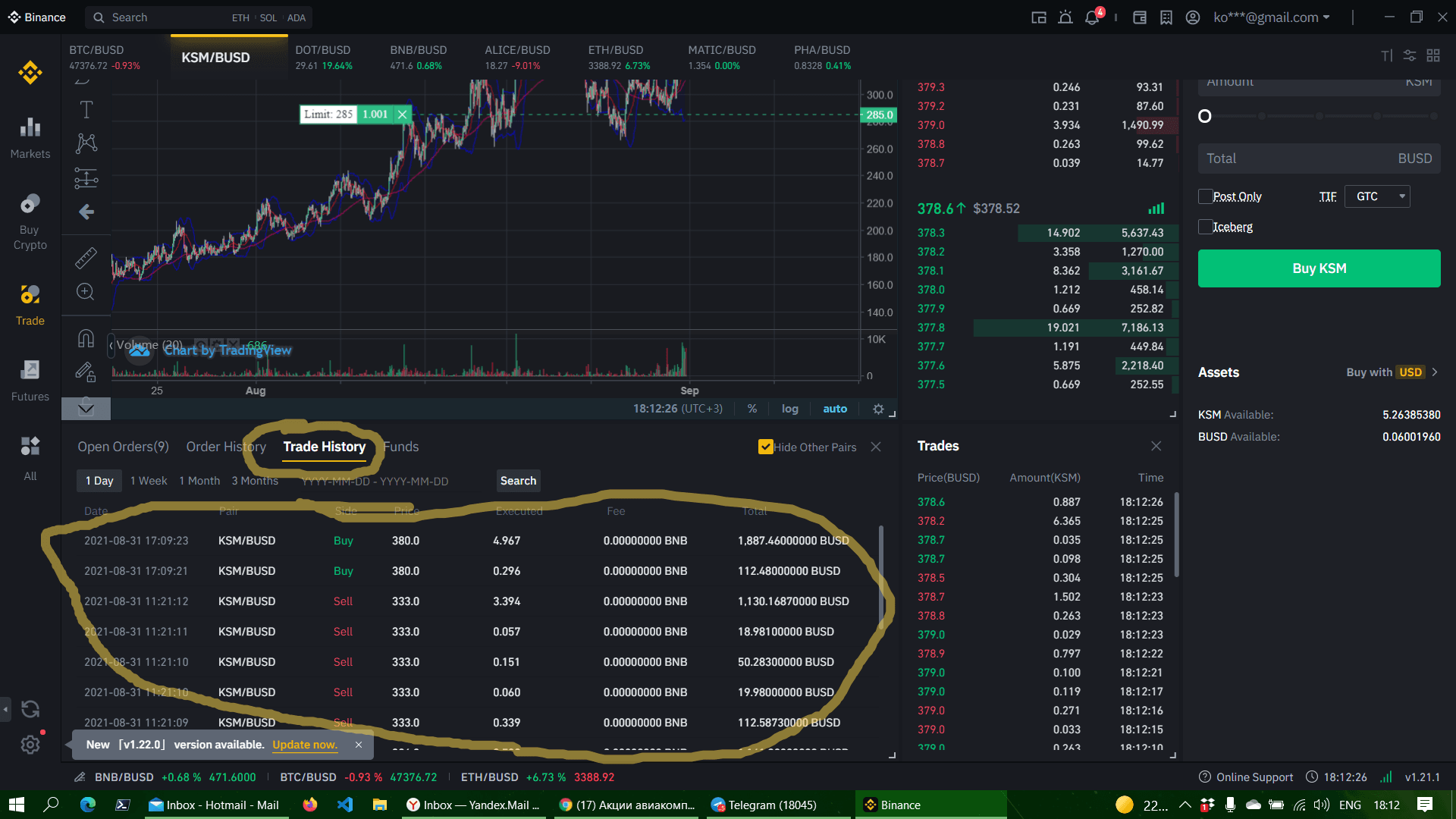
Task: Open notifications bell in top bar
Action: [x=1092, y=17]
